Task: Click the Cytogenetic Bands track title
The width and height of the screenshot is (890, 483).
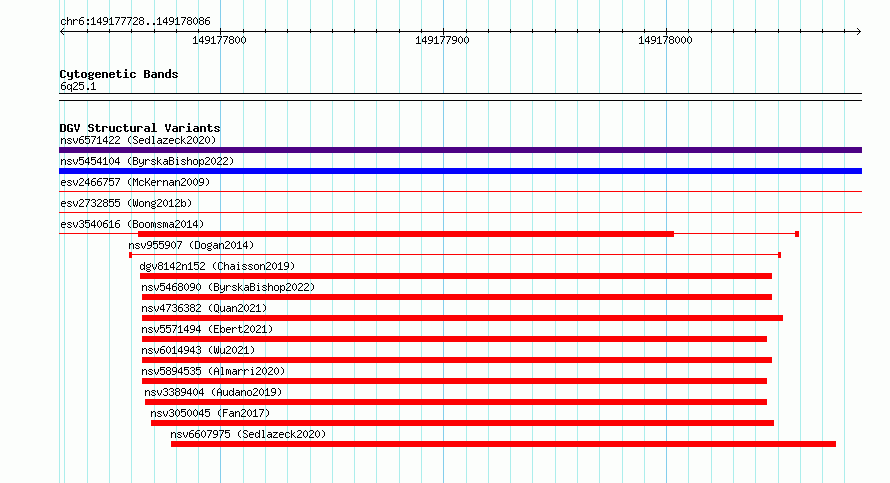Action: point(119,74)
